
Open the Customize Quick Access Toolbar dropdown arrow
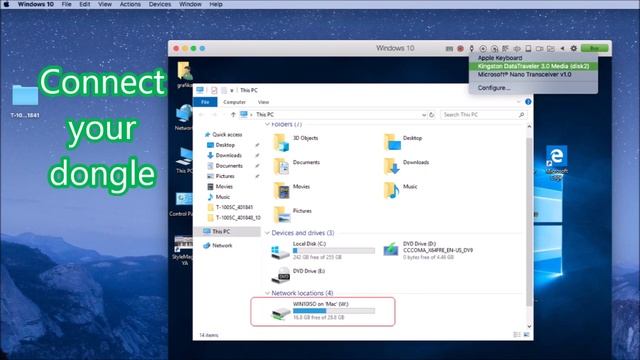click(232, 91)
